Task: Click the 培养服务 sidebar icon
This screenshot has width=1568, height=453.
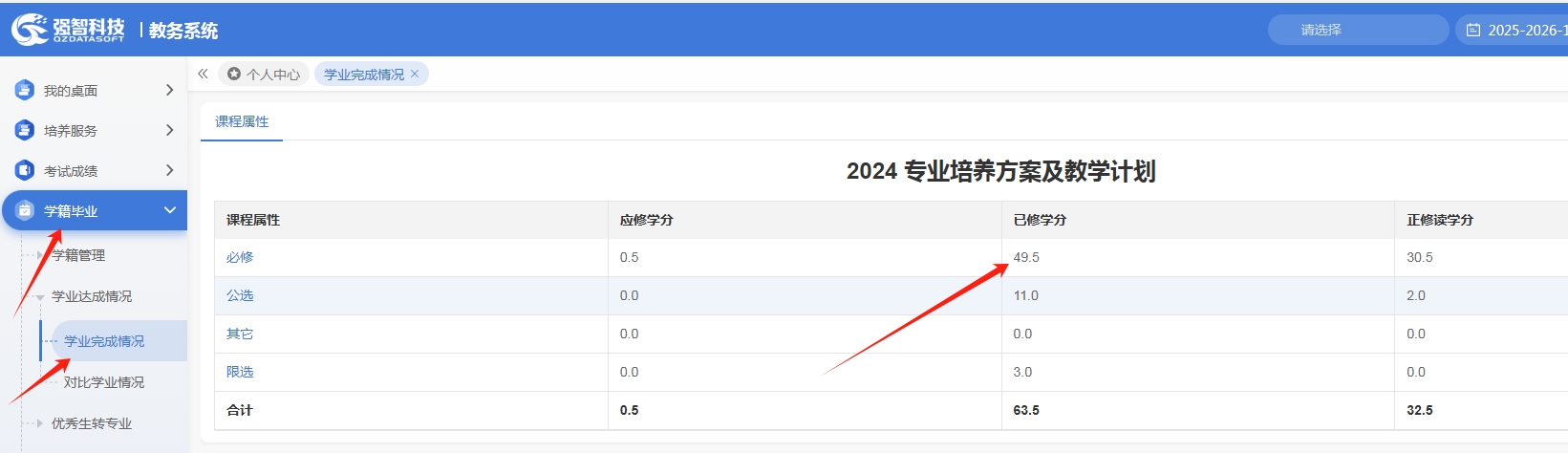Action: click(x=25, y=130)
